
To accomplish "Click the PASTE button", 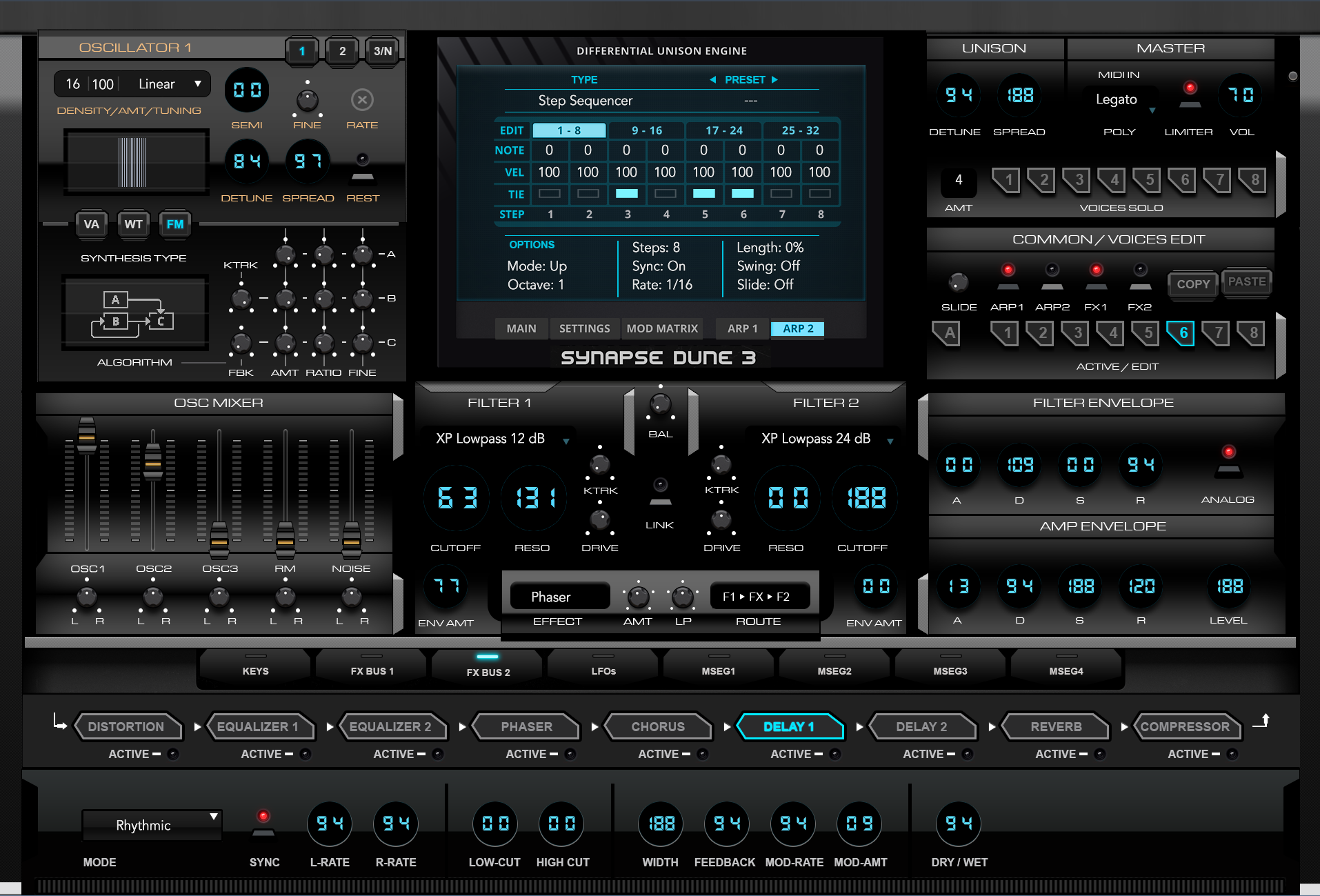I will tap(1246, 282).
